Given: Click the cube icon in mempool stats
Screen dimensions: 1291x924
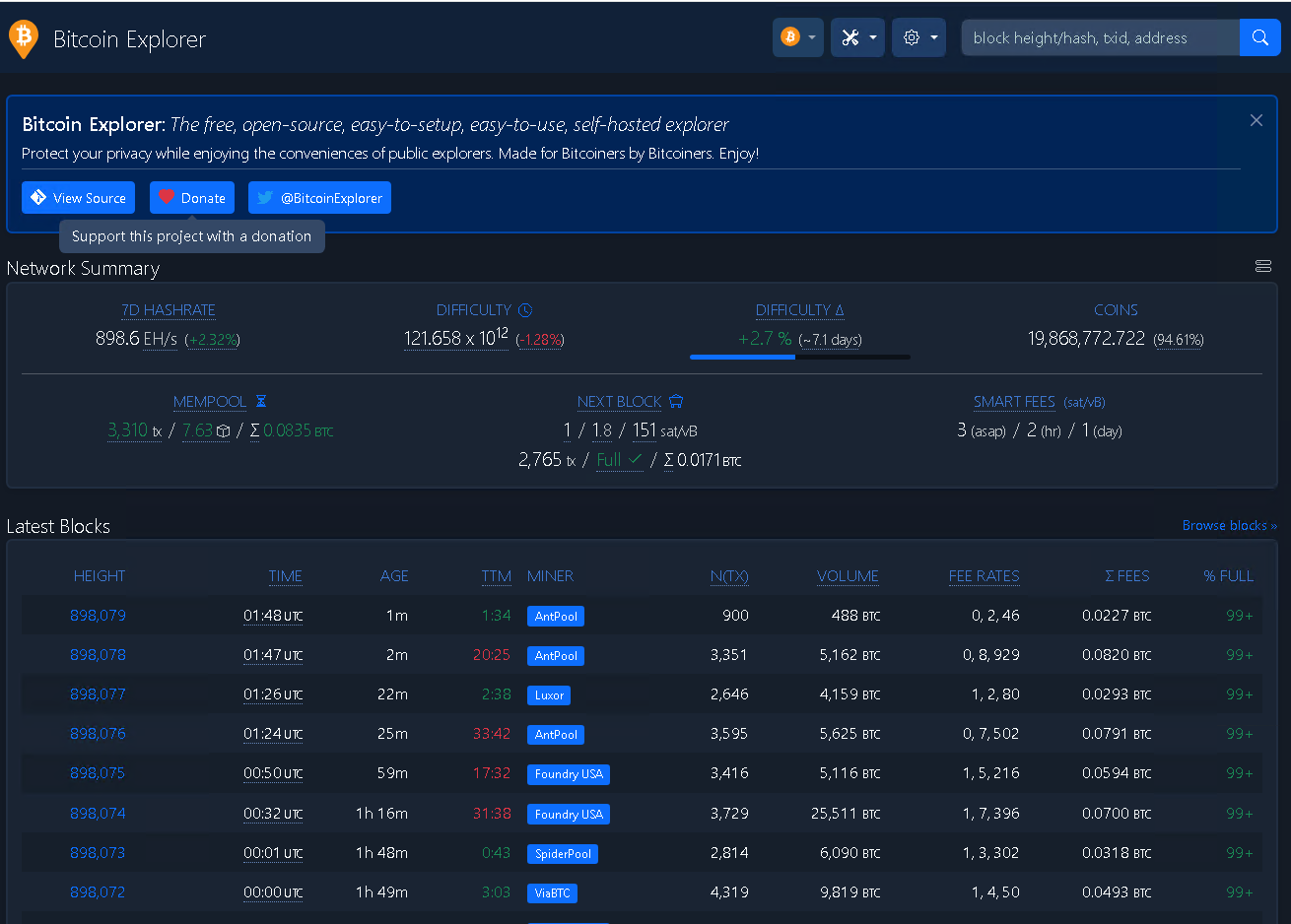Looking at the screenshot, I should coord(224,431).
